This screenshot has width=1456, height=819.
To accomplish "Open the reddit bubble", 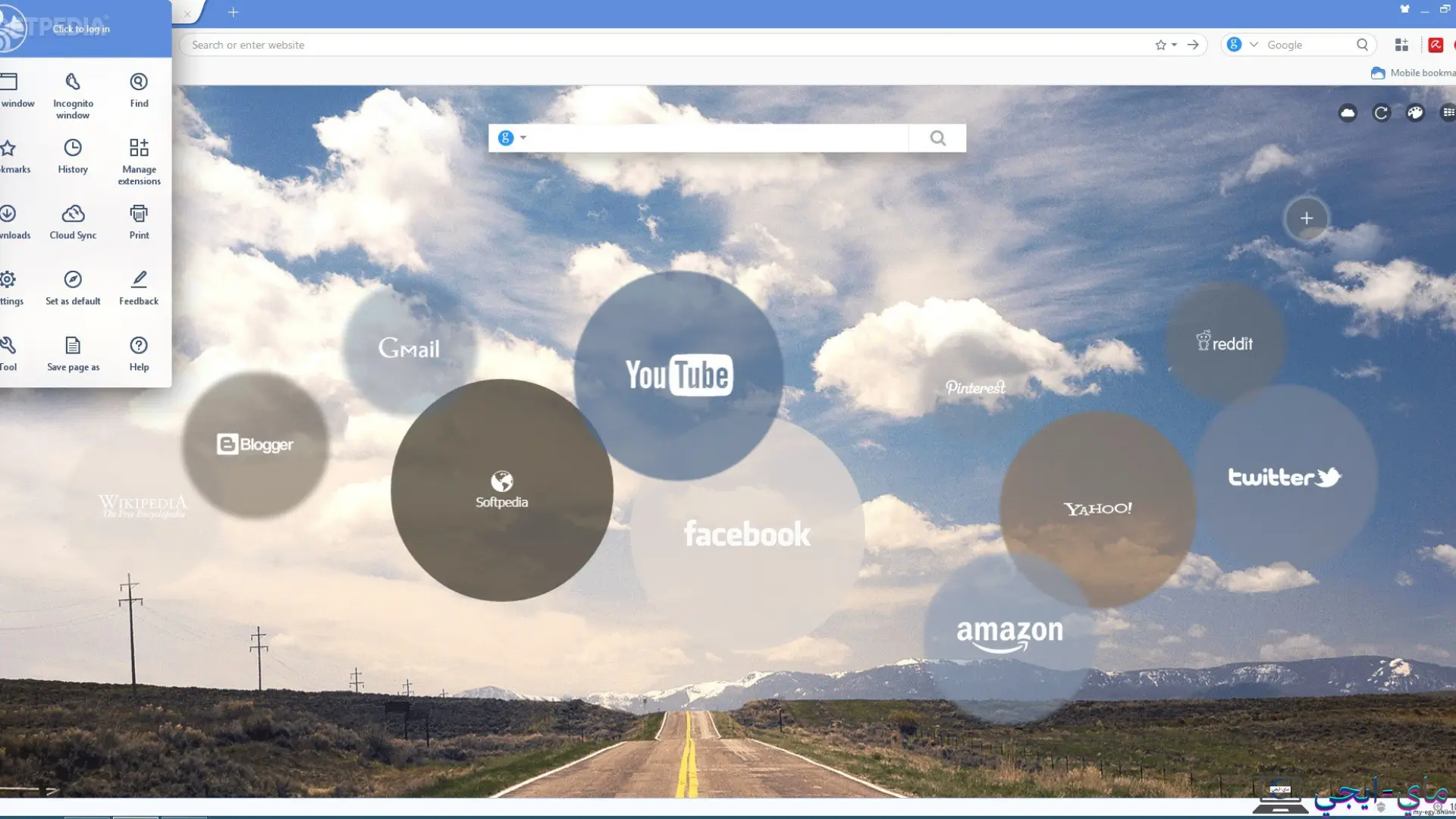I will (1225, 343).
